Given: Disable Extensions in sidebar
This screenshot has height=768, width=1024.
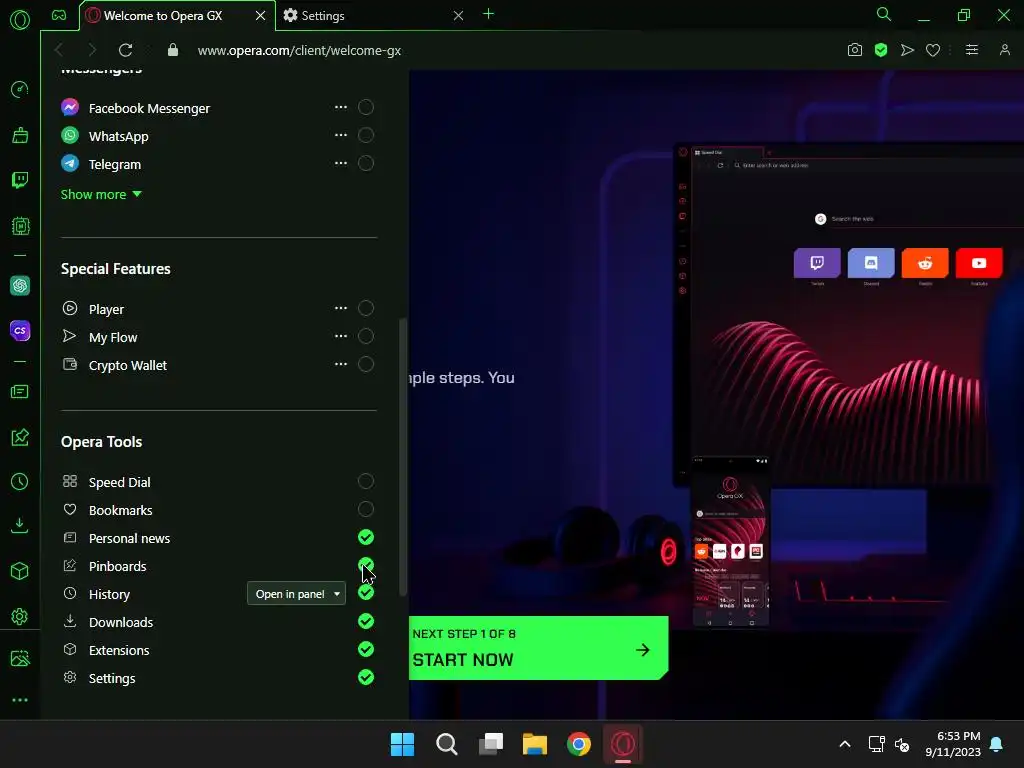Looking at the screenshot, I should tap(366, 649).
